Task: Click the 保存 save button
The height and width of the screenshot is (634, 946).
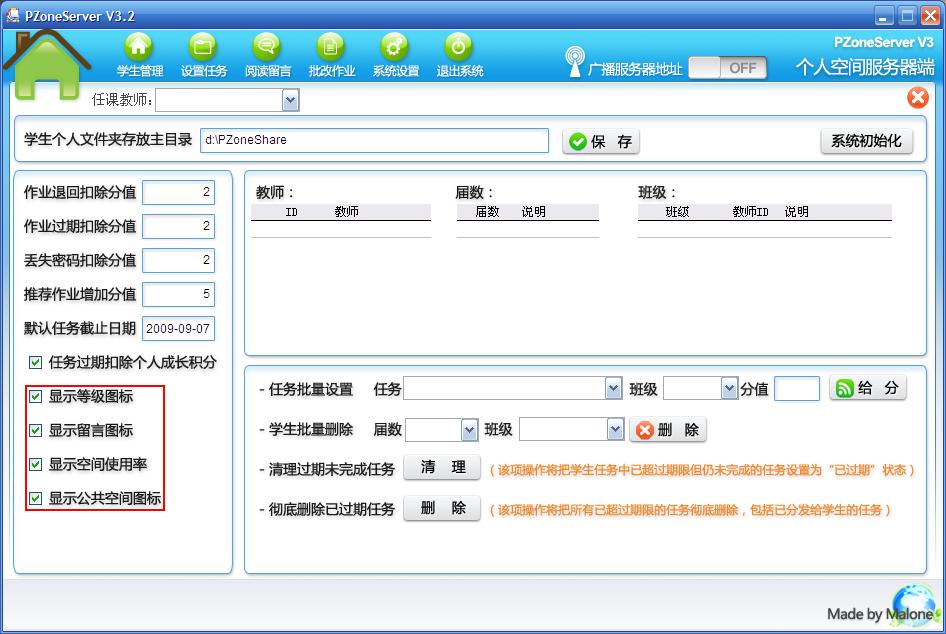Action: 601,142
